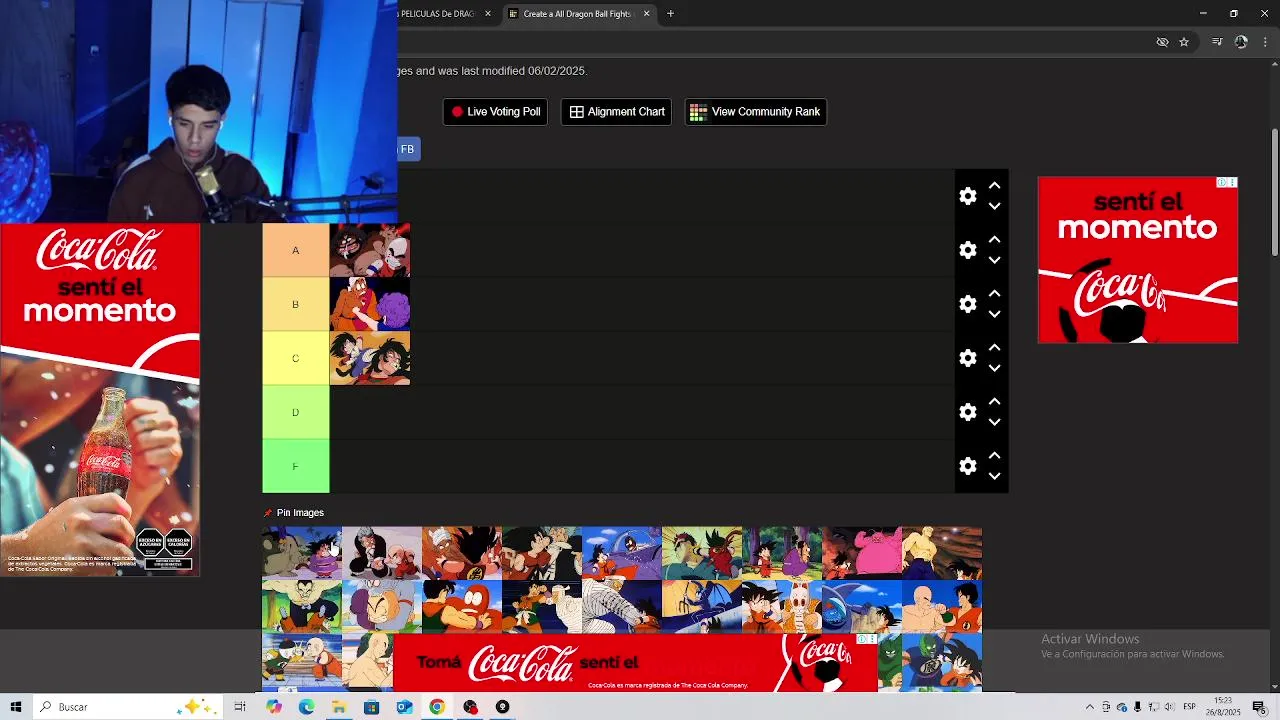
Task: Close the Create a All Dragon Ball Fights tab
Action: pyautogui.click(x=646, y=14)
